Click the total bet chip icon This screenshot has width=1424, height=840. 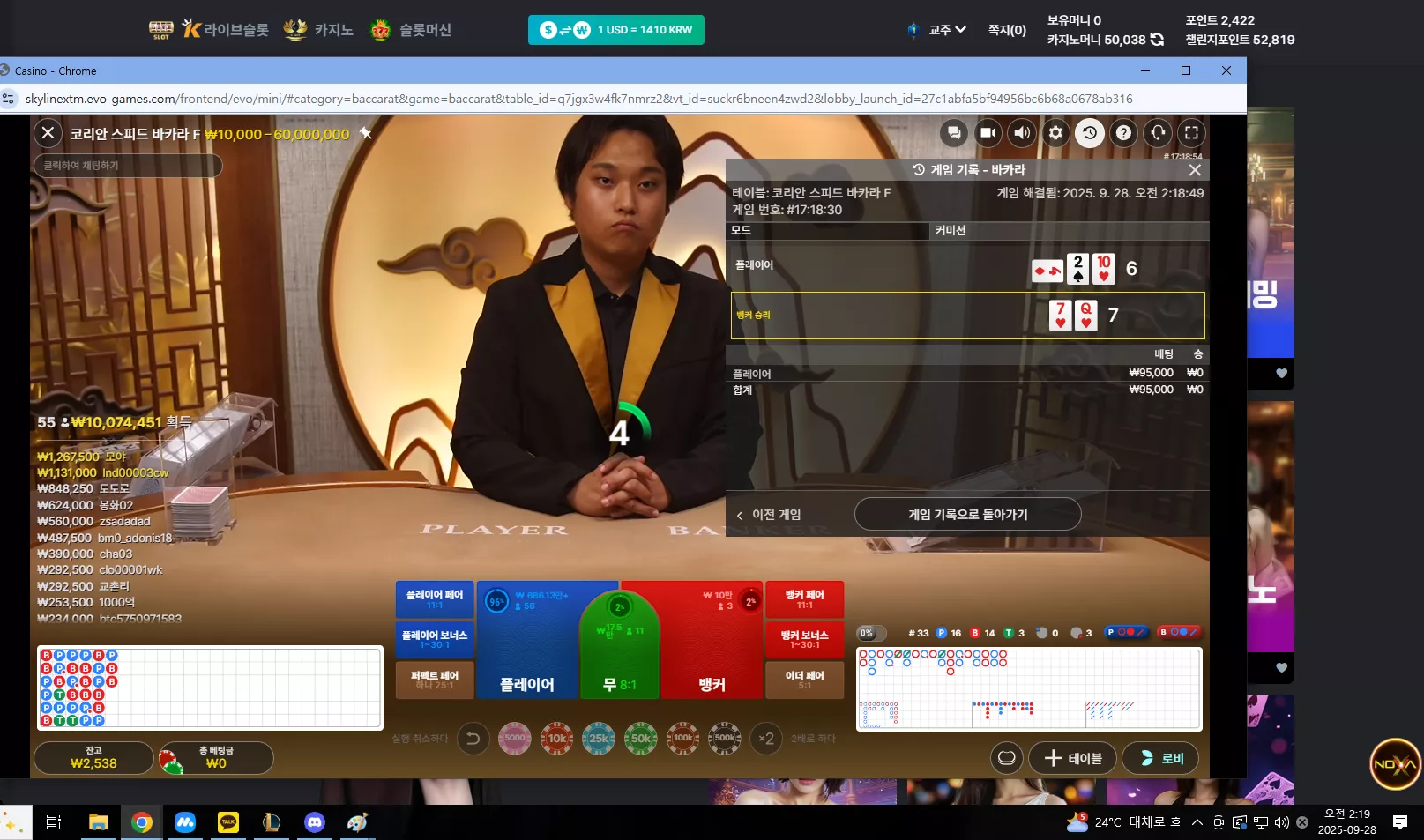(171, 760)
